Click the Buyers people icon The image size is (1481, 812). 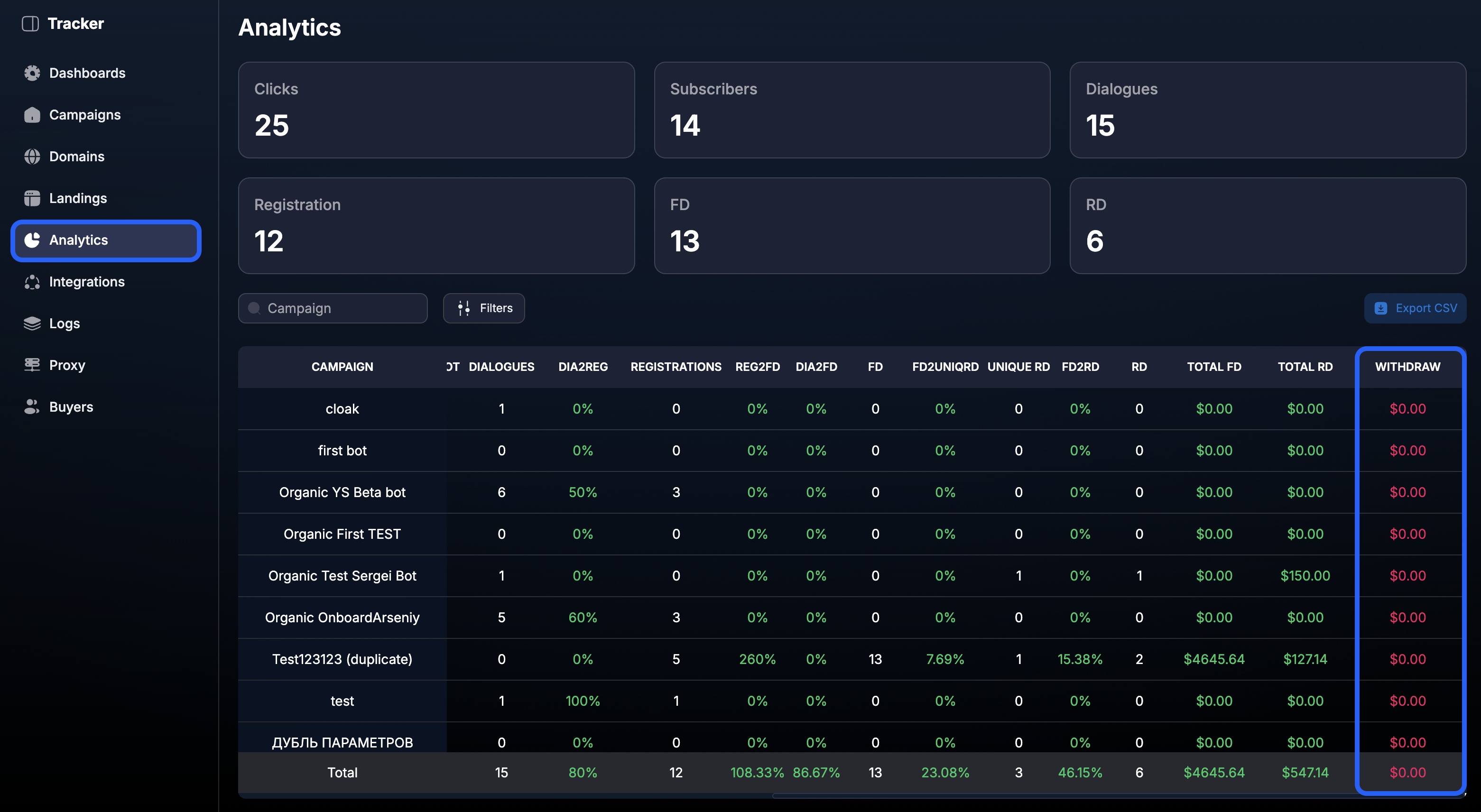(32, 407)
